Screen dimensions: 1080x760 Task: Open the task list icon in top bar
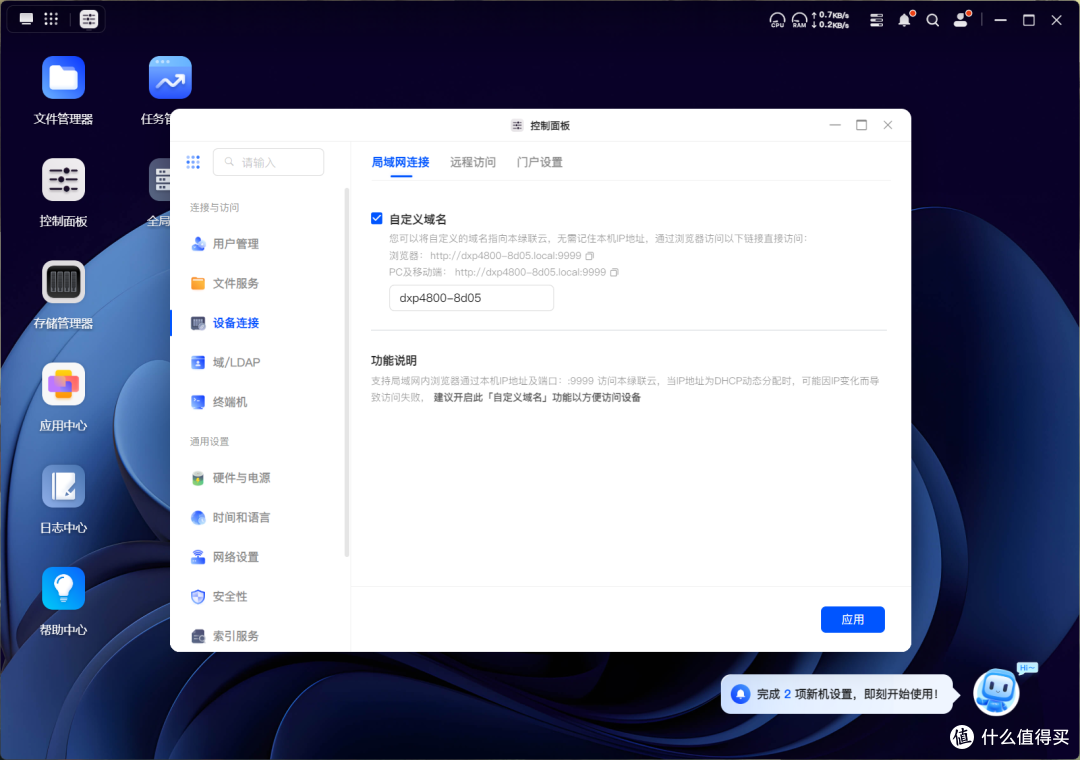click(x=876, y=20)
